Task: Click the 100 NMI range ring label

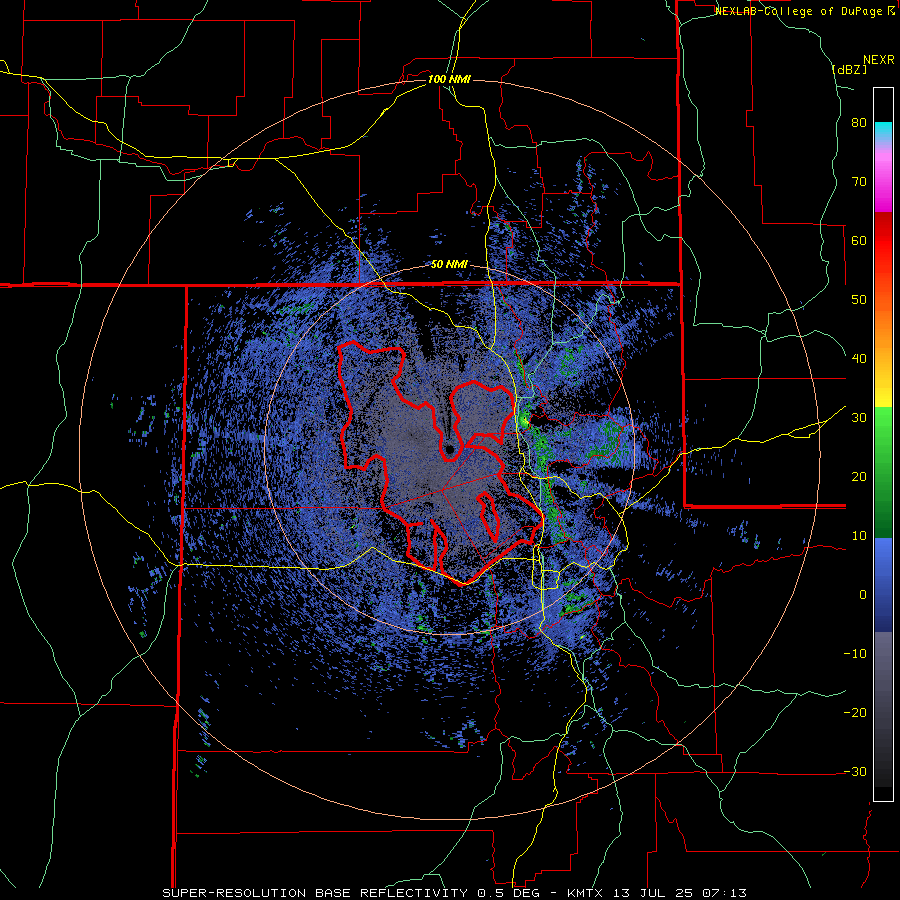Action: click(449, 79)
